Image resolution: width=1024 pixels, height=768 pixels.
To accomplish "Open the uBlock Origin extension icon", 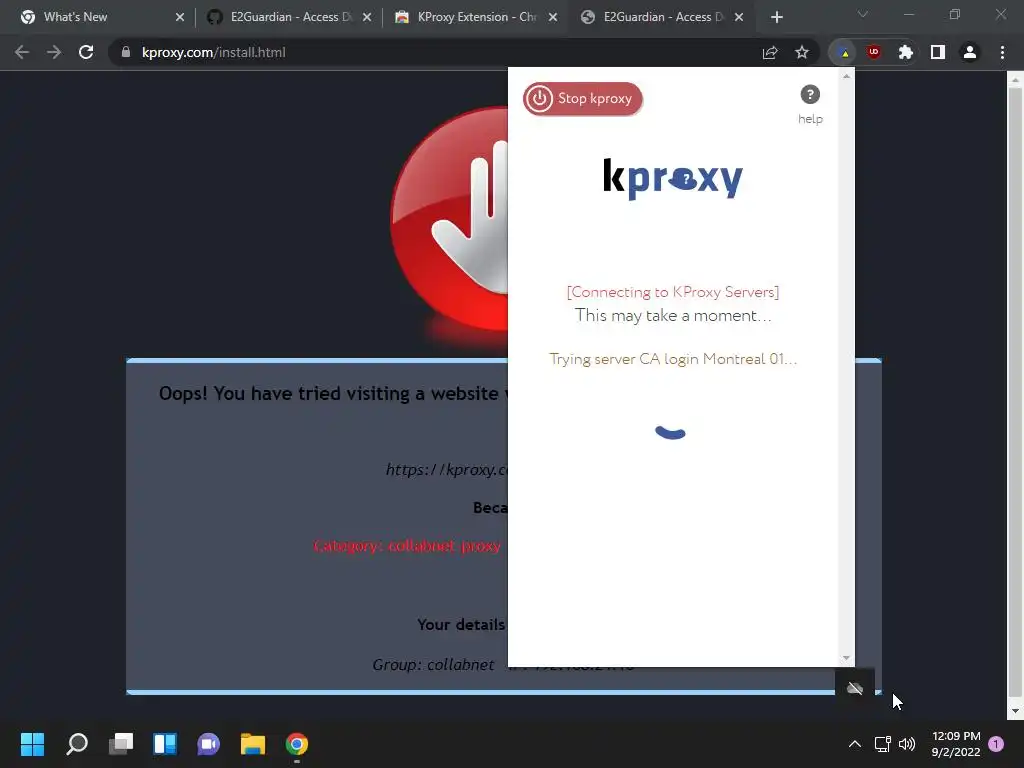I will click(874, 52).
